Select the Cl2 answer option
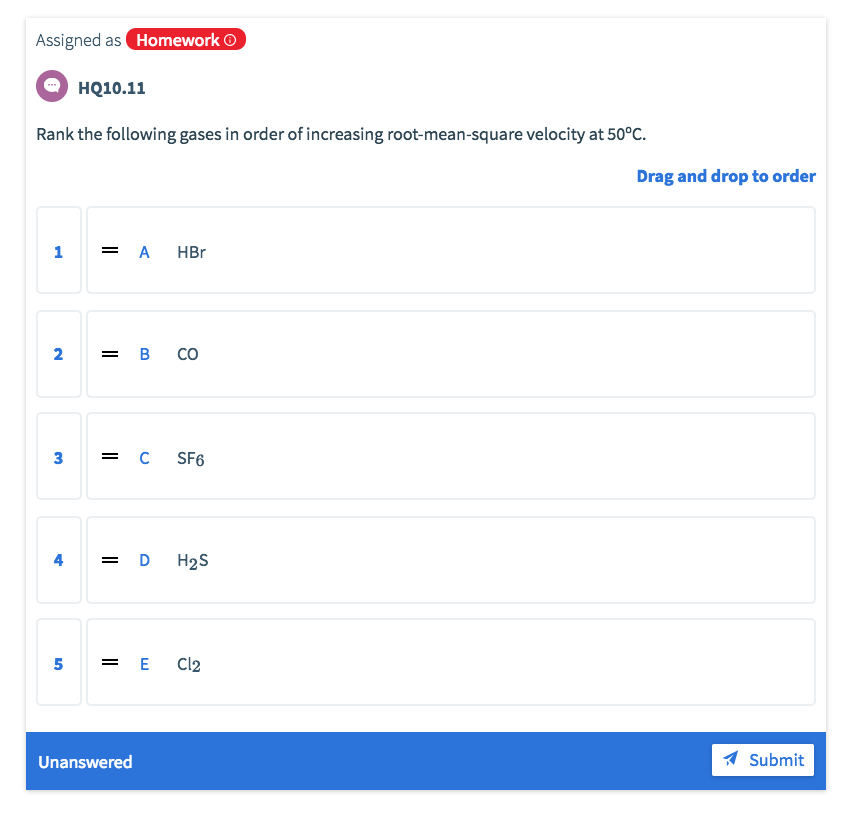The image size is (862, 818). point(450,663)
